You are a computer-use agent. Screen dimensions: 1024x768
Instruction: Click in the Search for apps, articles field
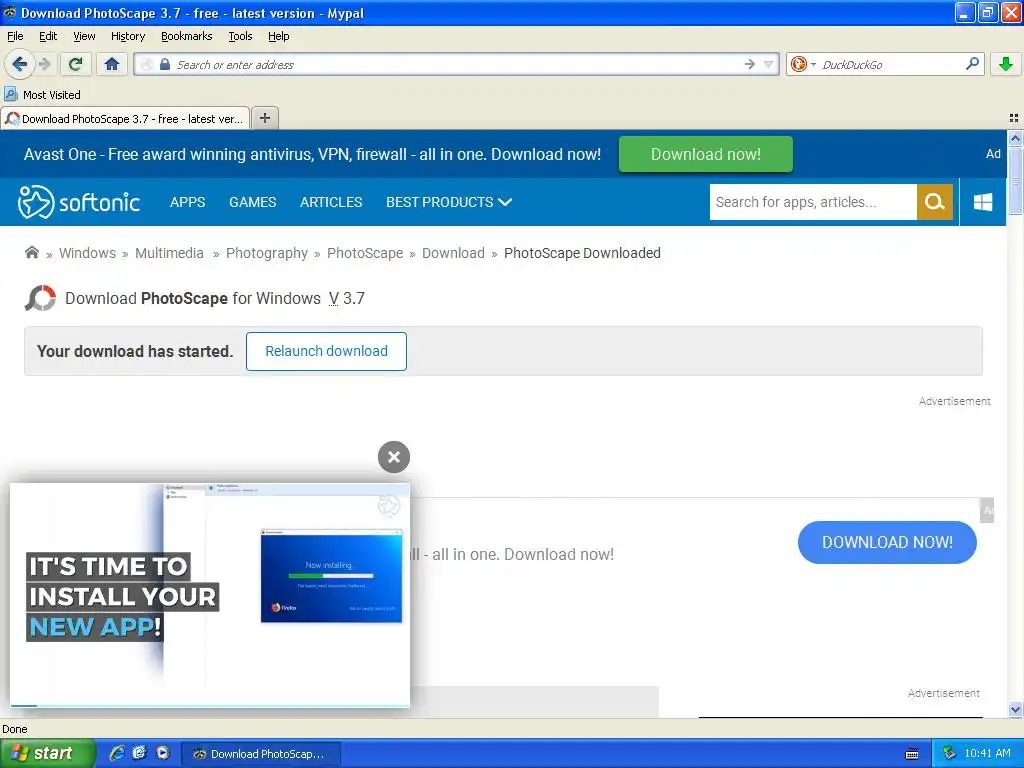813,202
